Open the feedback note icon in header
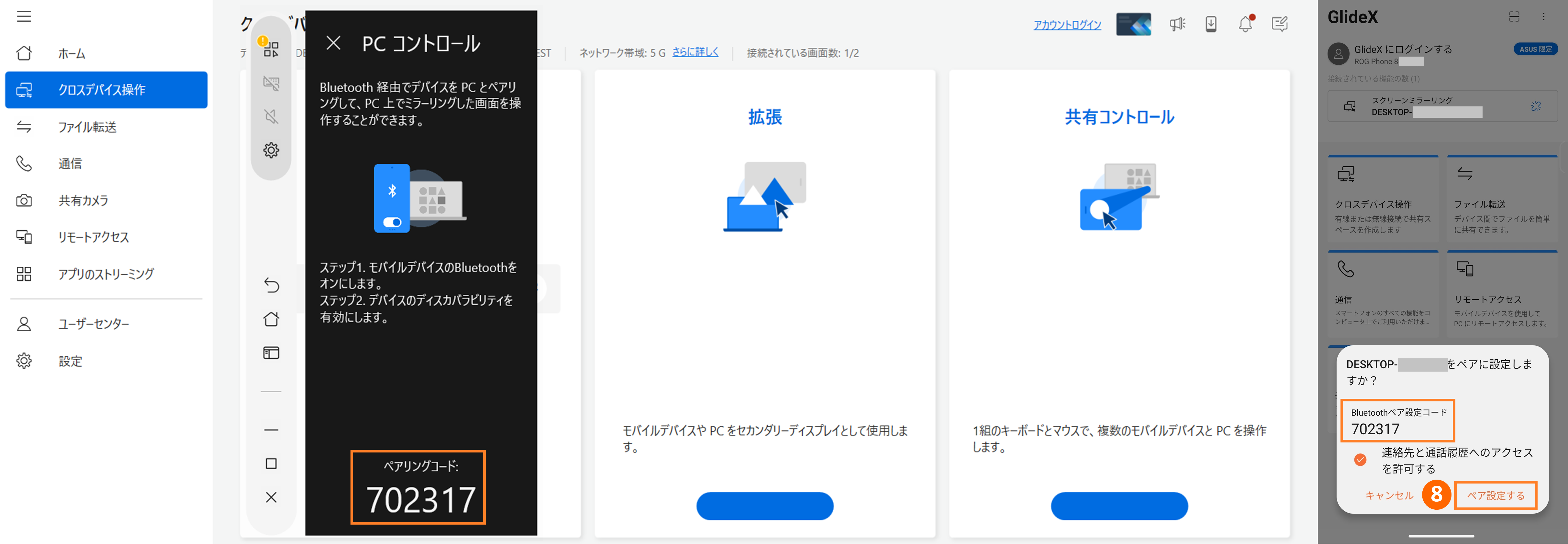 1279,24
